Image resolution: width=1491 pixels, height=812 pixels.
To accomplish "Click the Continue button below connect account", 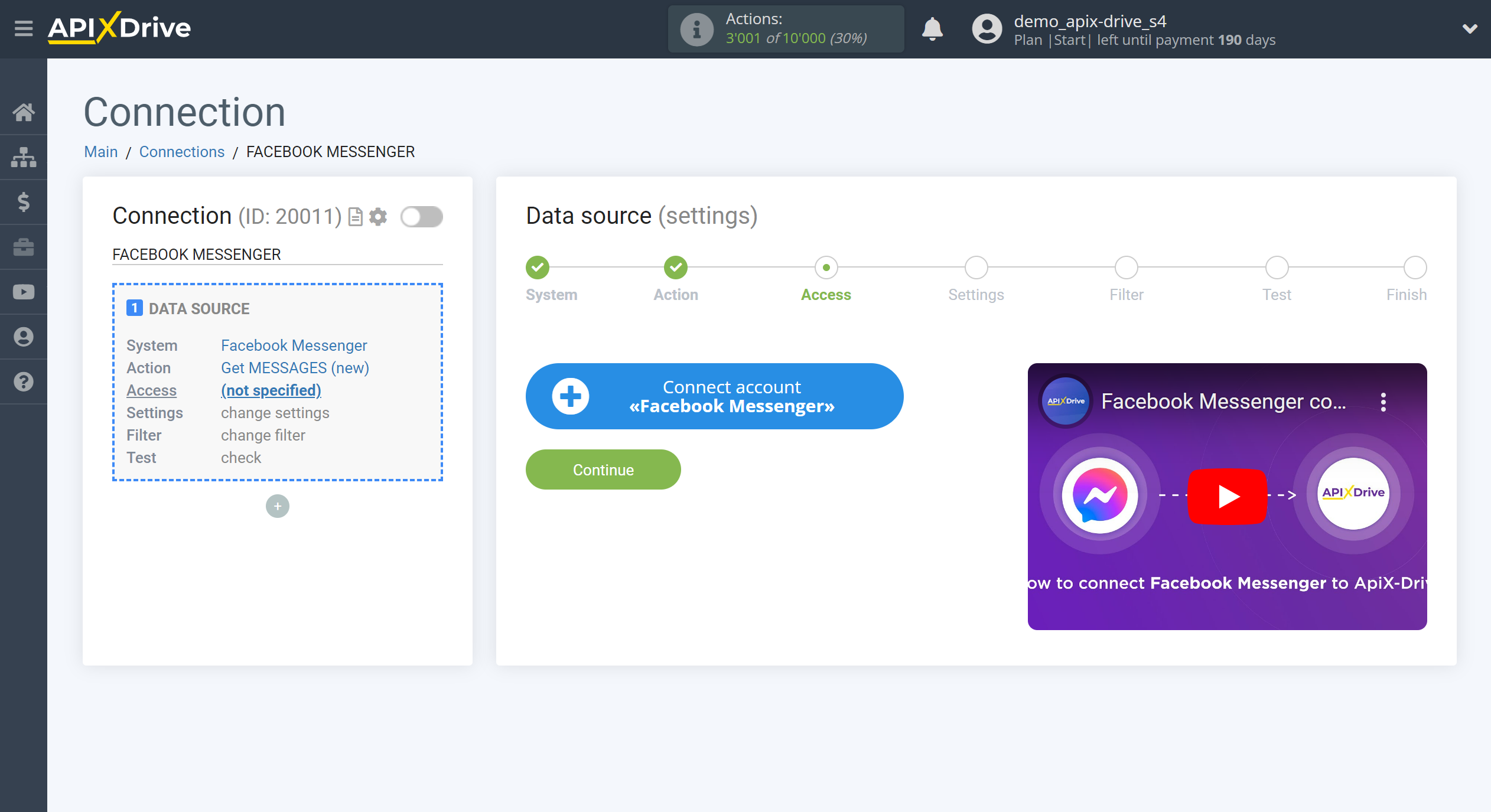I will tap(602, 469).
